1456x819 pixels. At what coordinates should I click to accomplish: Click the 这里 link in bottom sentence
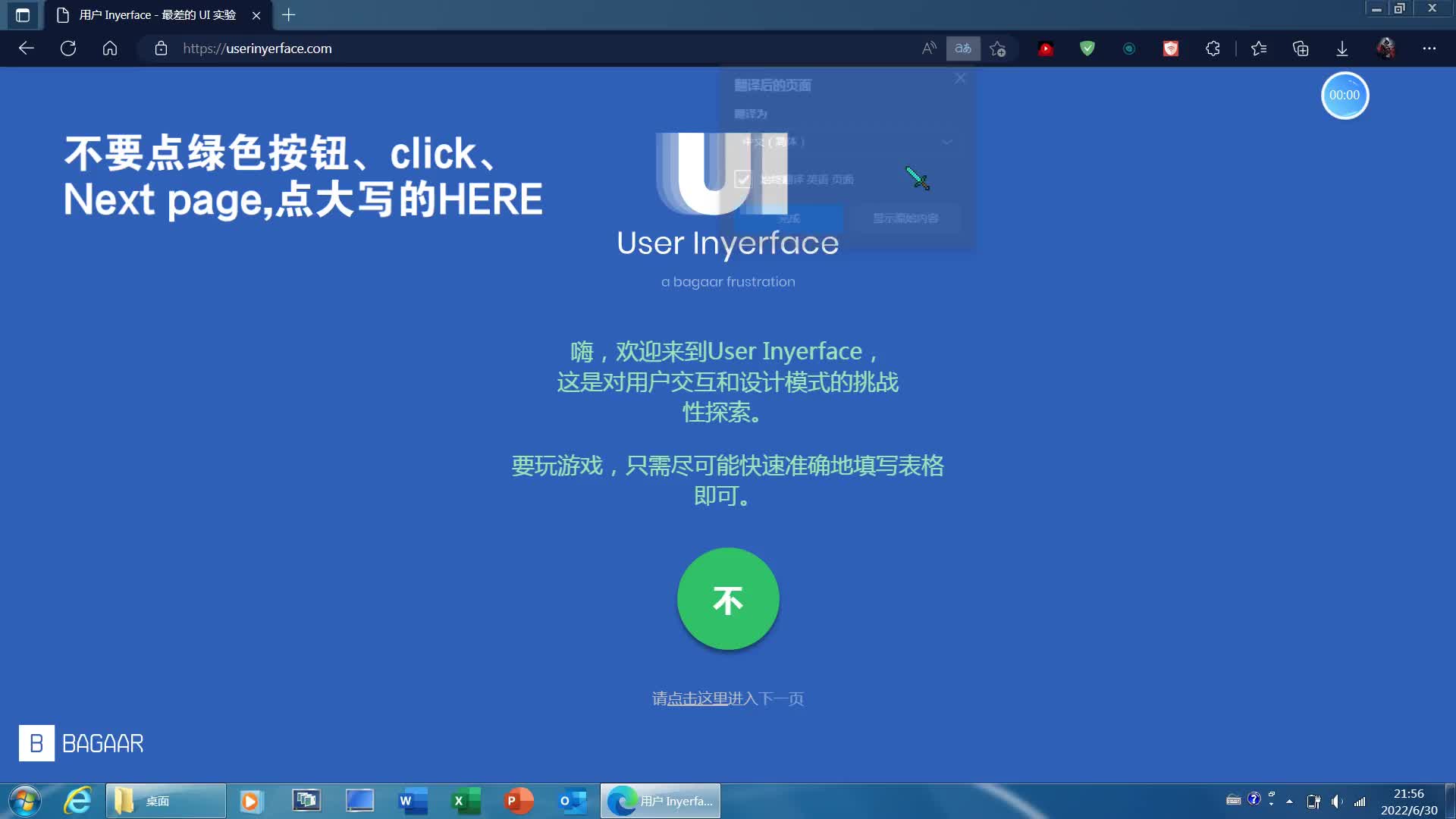[x=713, y=698]
